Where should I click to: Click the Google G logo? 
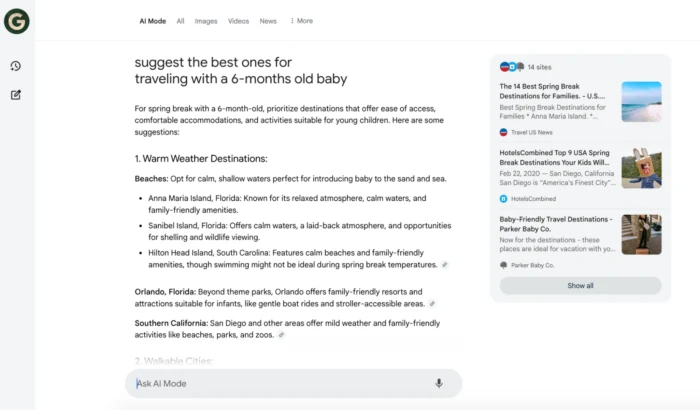coord(17,21)
